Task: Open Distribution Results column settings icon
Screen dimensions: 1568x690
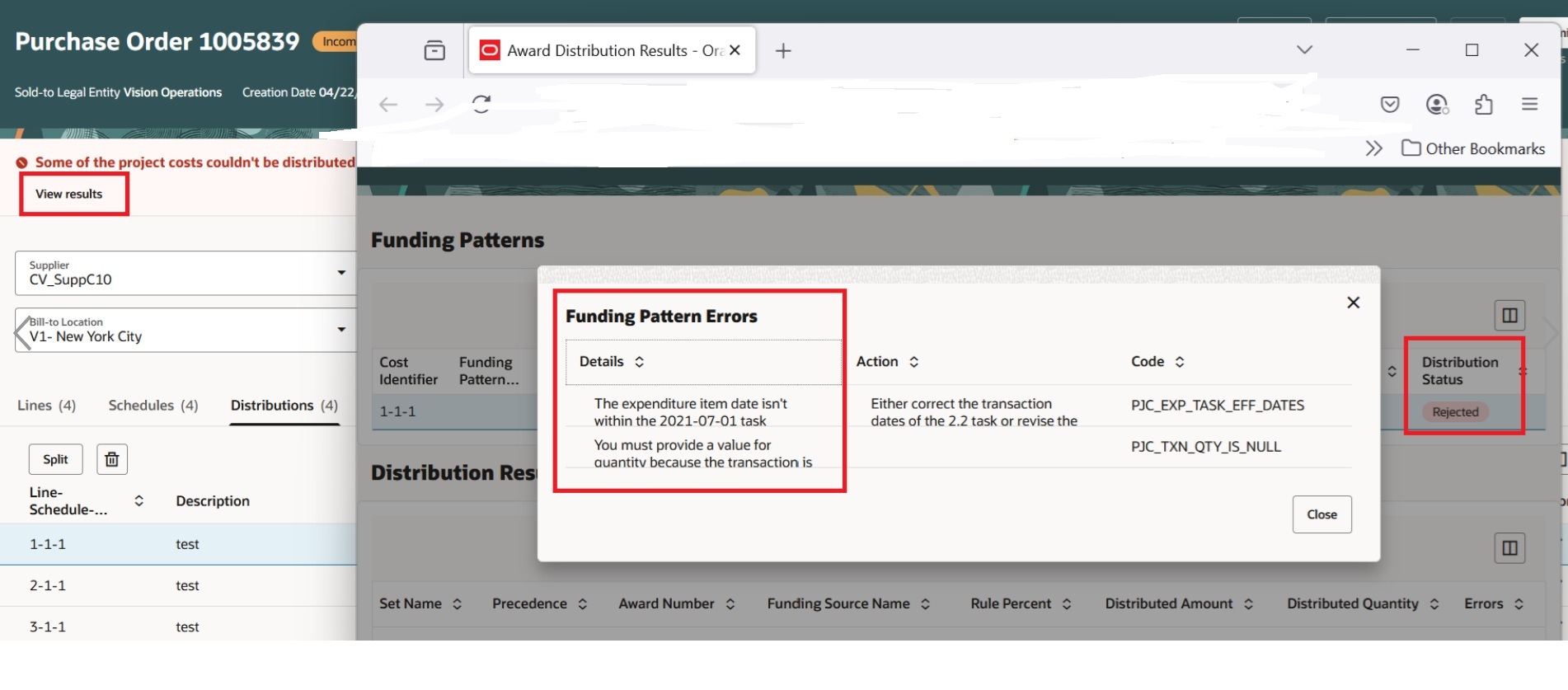Action: click(1509, 548)
